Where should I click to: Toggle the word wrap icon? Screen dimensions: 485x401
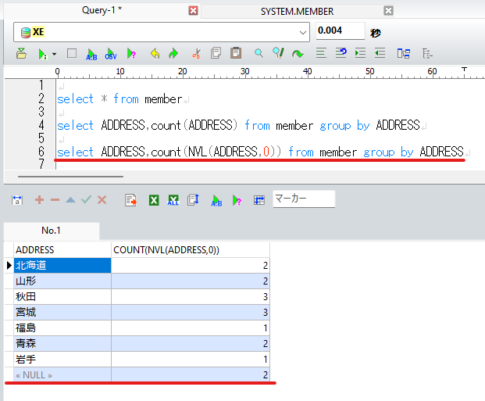click(x=341, y=53)
